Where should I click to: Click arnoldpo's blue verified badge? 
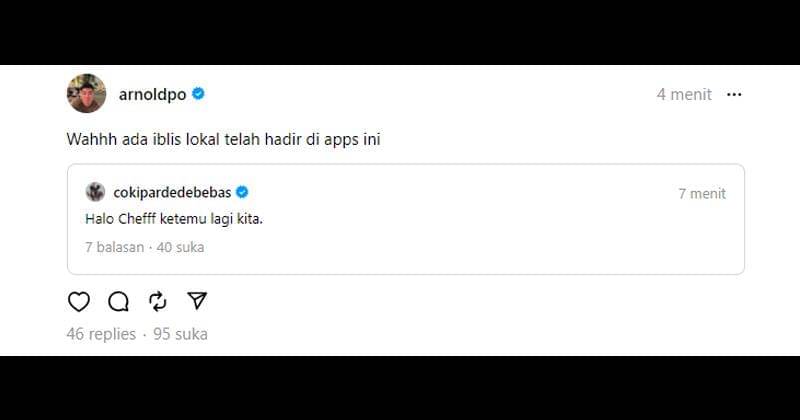pos(199,94)
